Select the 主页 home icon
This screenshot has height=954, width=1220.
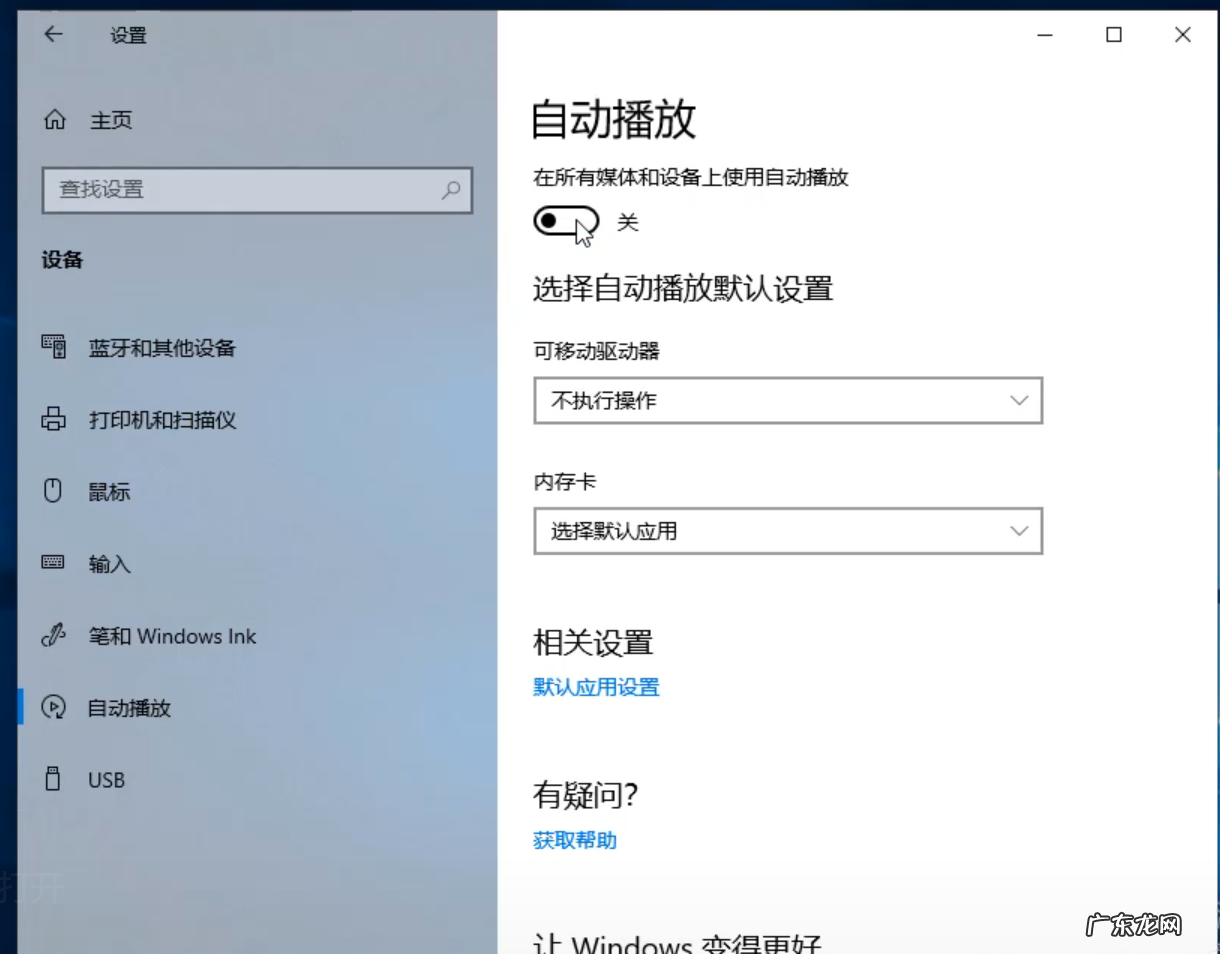pos(55,120)
